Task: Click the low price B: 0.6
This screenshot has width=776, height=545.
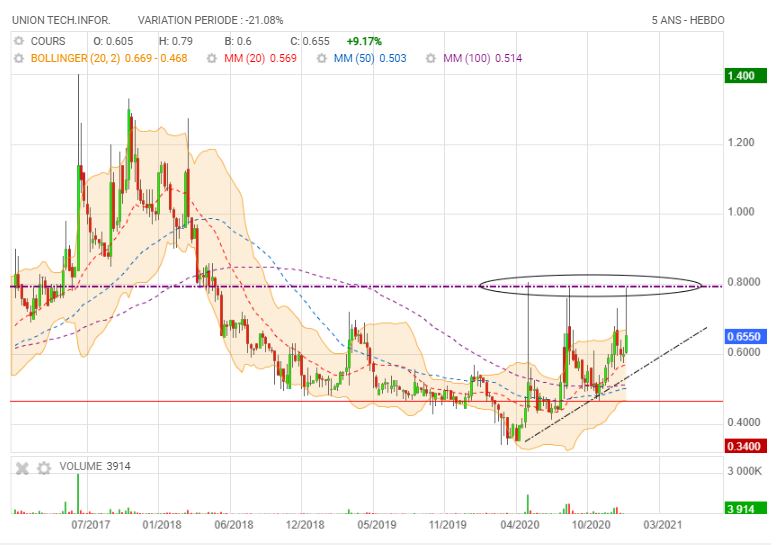Action: (x=238, y=41)
